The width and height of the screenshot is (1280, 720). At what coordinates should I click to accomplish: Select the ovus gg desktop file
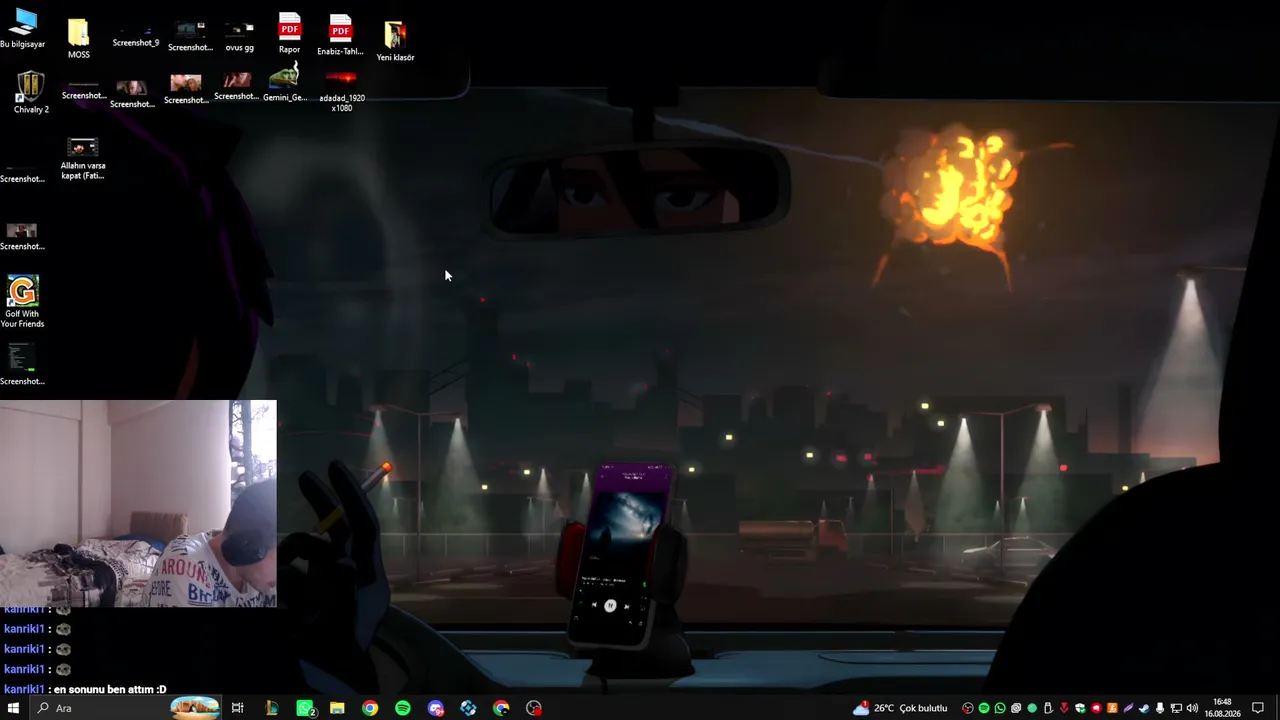coord(239,37)
